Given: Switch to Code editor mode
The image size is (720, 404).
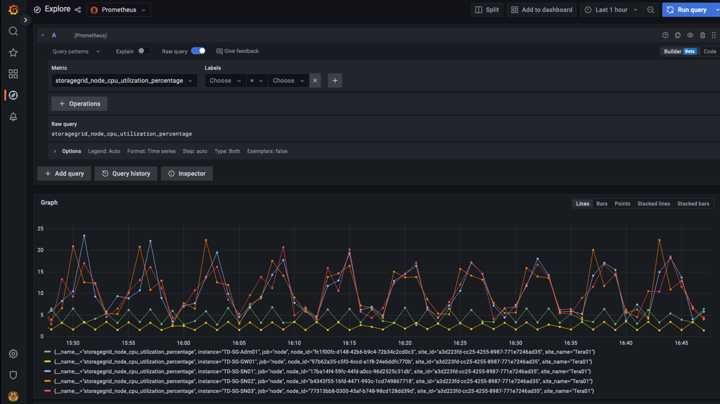Looking at the screenshot, I should click(709, 51).
